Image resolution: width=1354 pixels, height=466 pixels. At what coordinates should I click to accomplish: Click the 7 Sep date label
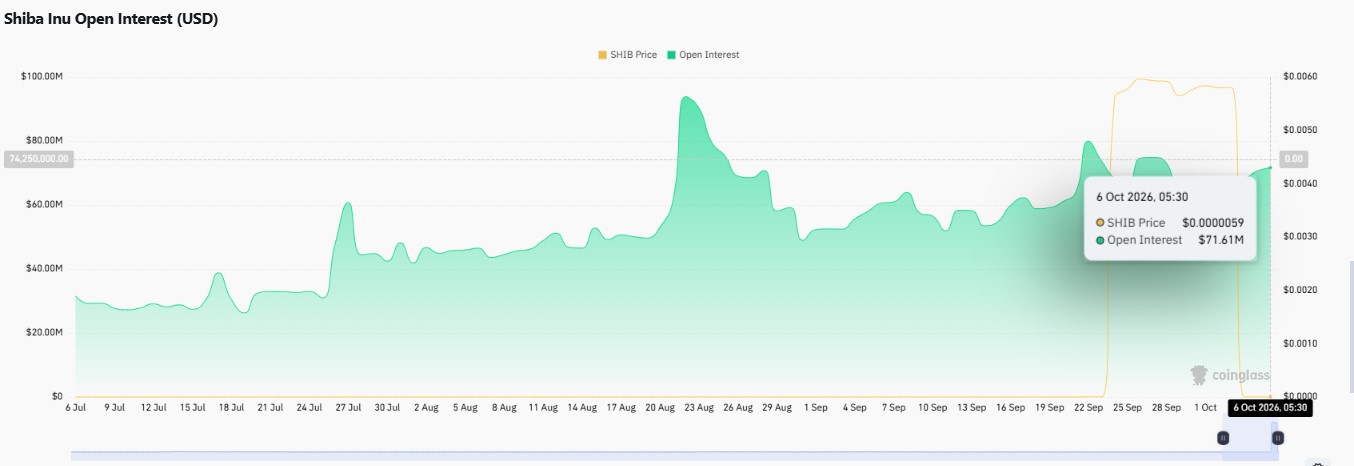click(x=894, y=408)
